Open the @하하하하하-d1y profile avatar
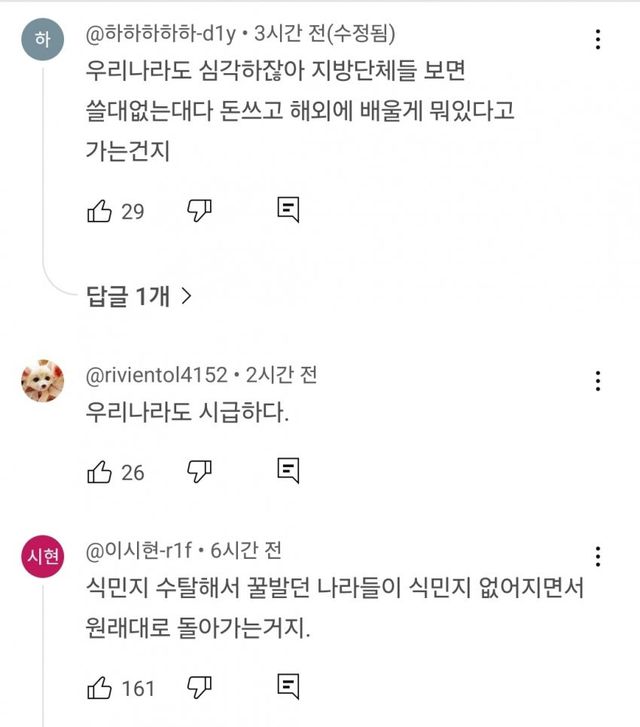 point(42,40)
